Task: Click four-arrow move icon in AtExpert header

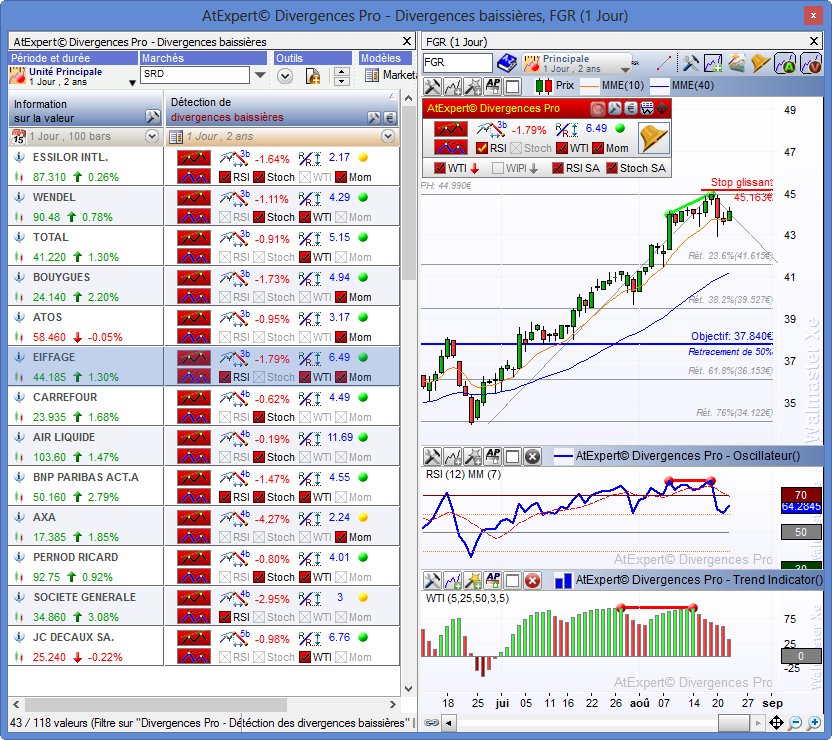Action: coord(662,109)
